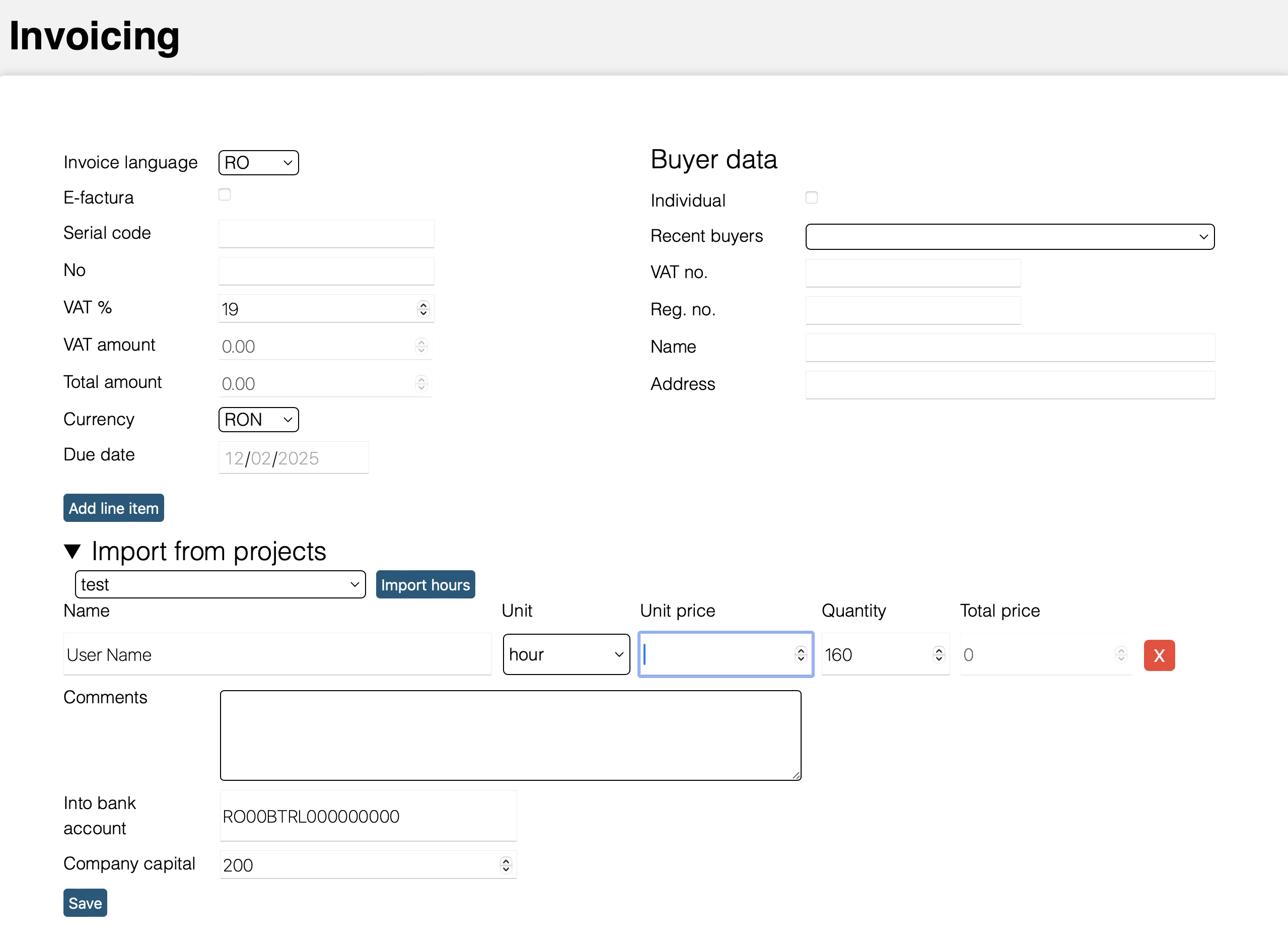Open the Due date field
Image resolution: width=1288 pixels, height=939 pixels.
[294, 457]
